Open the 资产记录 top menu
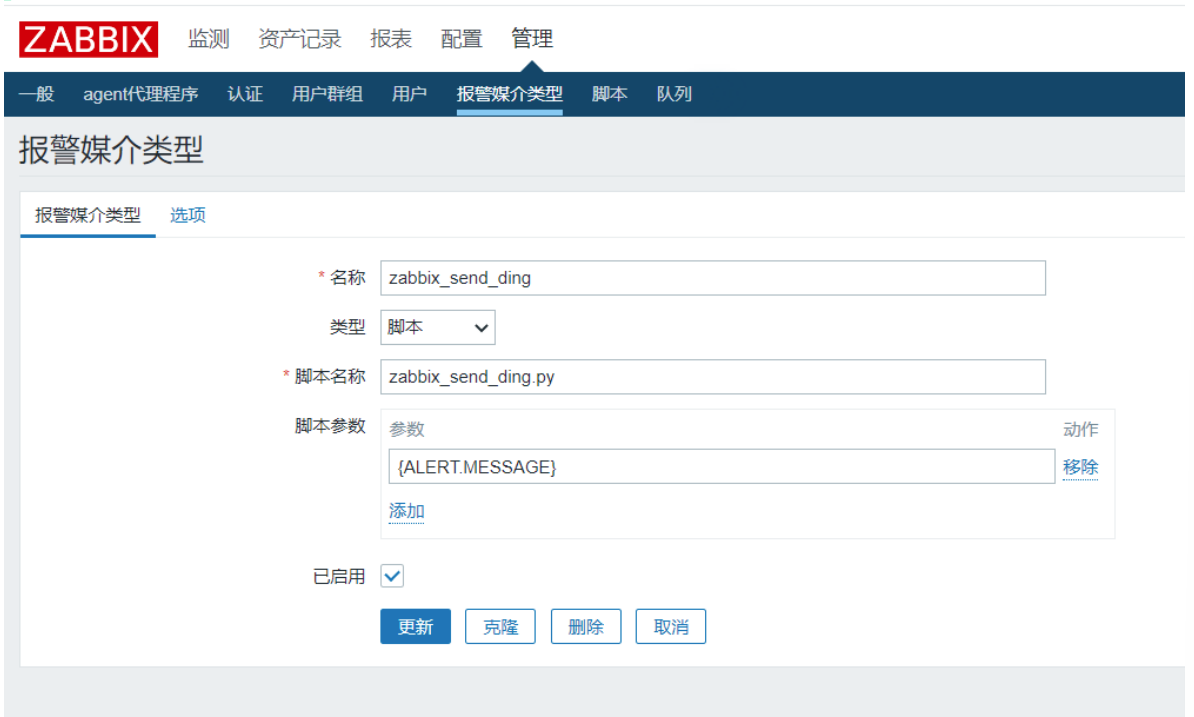1194x717 pixels. (x=299, y=39)
